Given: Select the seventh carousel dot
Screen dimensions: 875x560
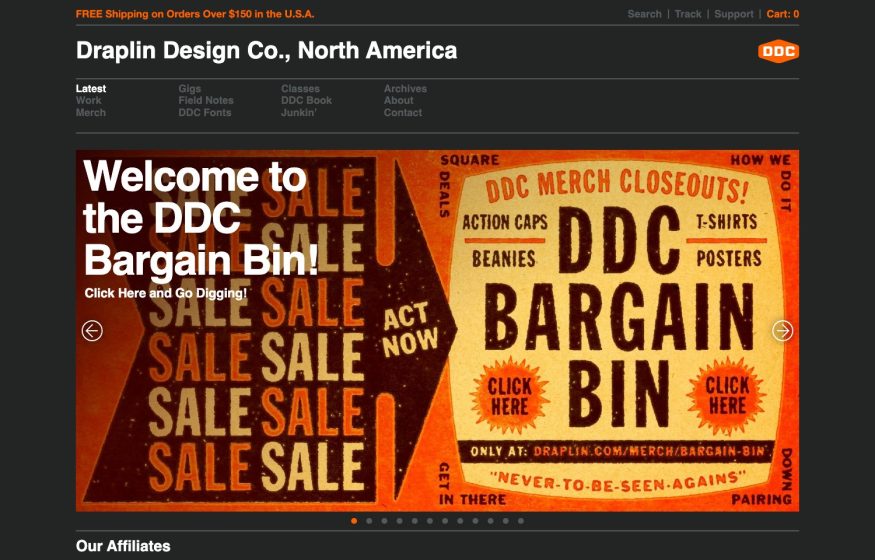Looking at the screenshot, I should point(445,521).
